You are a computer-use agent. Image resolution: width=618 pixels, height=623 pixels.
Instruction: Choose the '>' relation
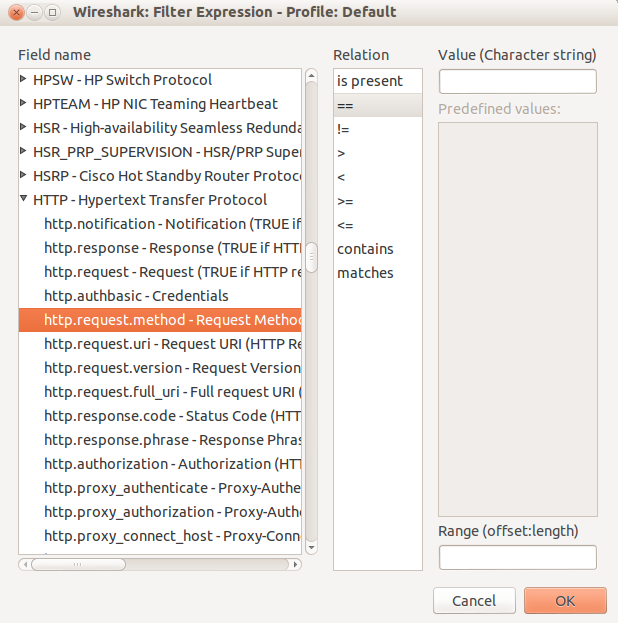pyautogui.click(x=378, y=153)
